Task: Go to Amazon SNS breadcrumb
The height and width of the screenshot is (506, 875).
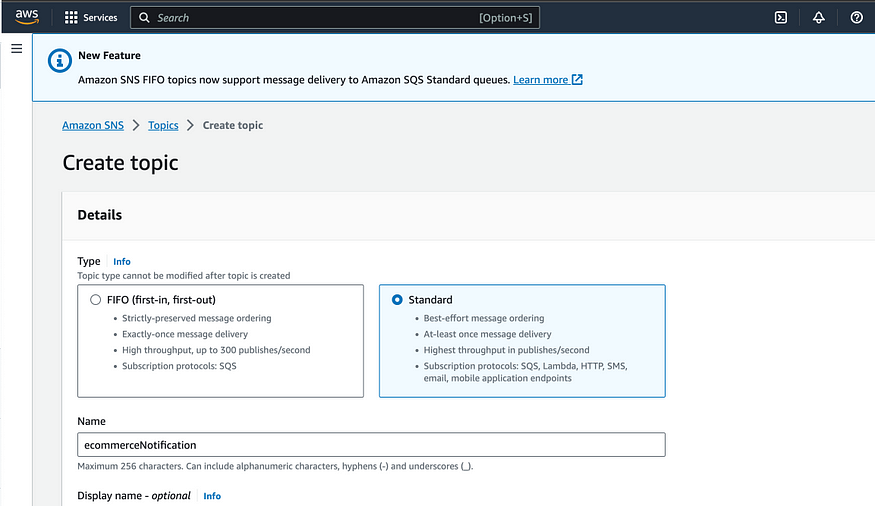Action: (x=94, y=125)
